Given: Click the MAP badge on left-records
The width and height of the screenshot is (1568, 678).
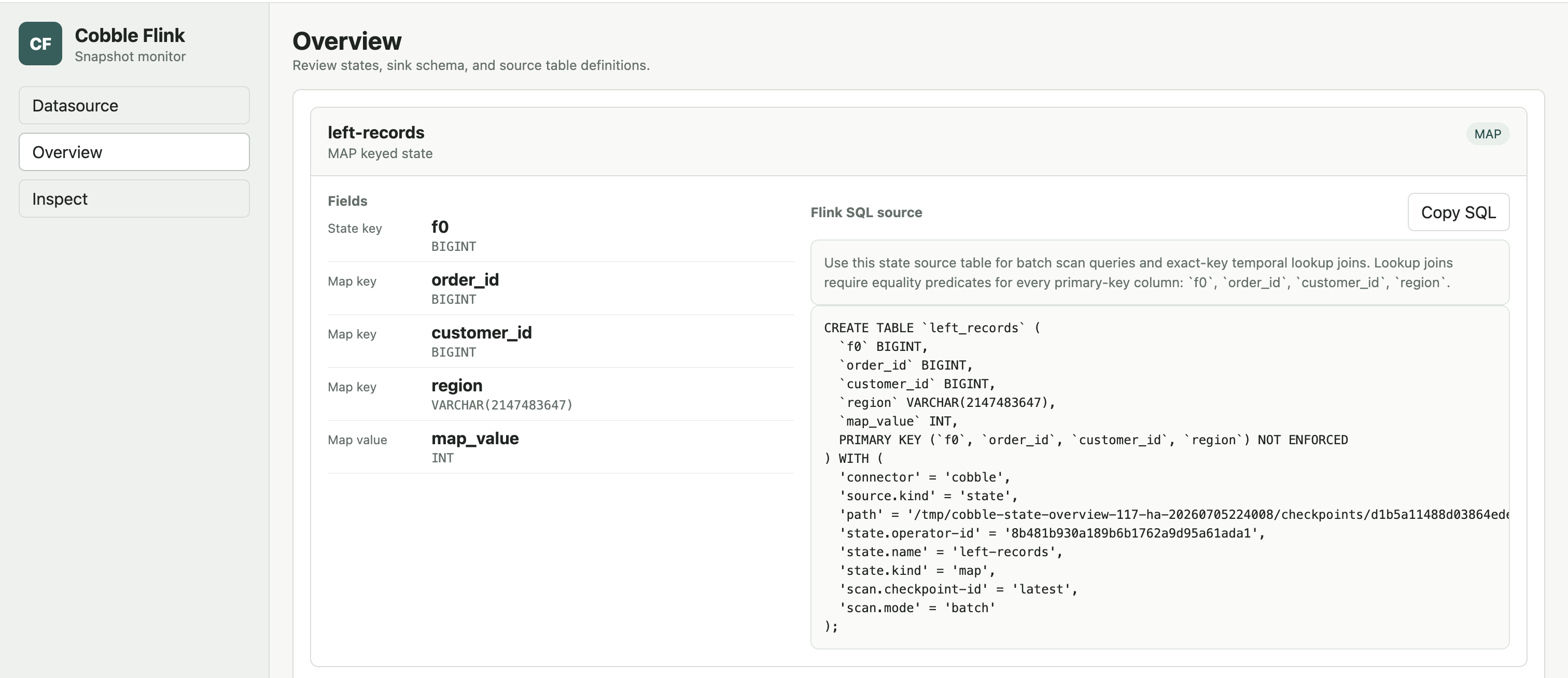Looking at the screenshot, I should tap(1488, 134).
